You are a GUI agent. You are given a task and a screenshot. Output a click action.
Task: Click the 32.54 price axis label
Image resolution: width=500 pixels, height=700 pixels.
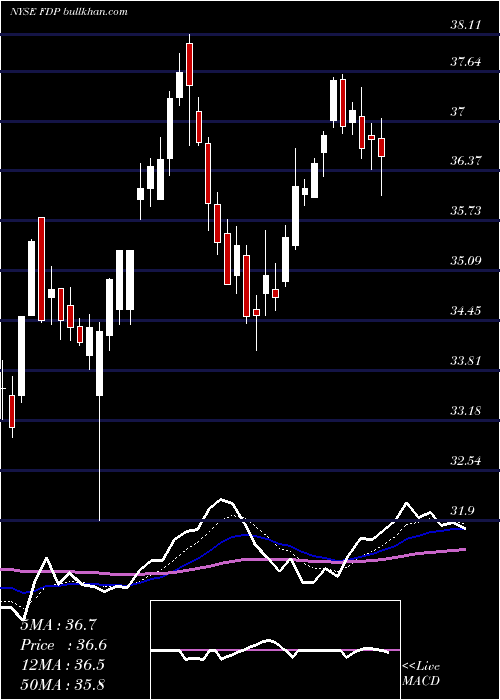coord(466,460)
